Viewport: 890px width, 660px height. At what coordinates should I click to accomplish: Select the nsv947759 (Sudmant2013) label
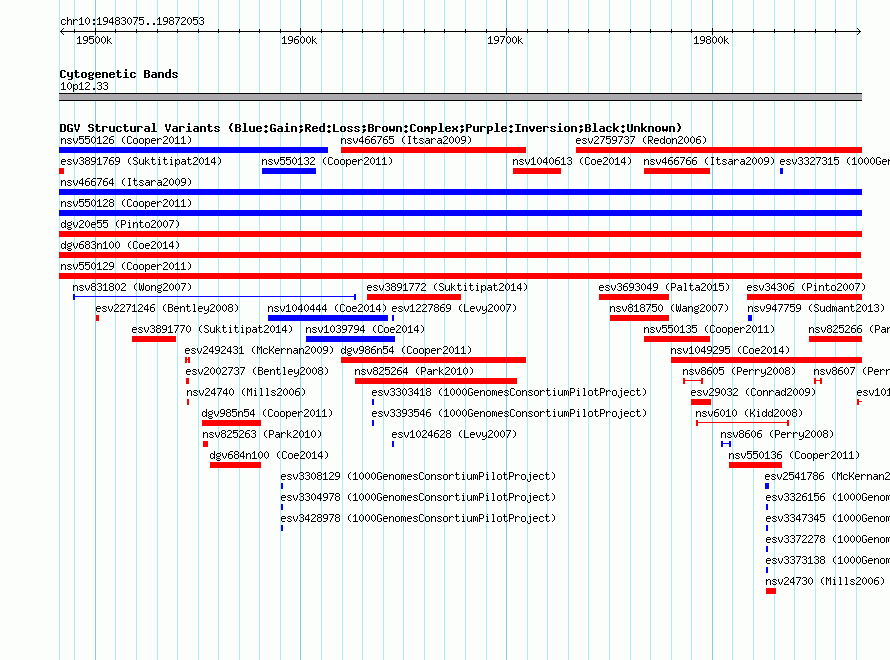coord(816,308)
